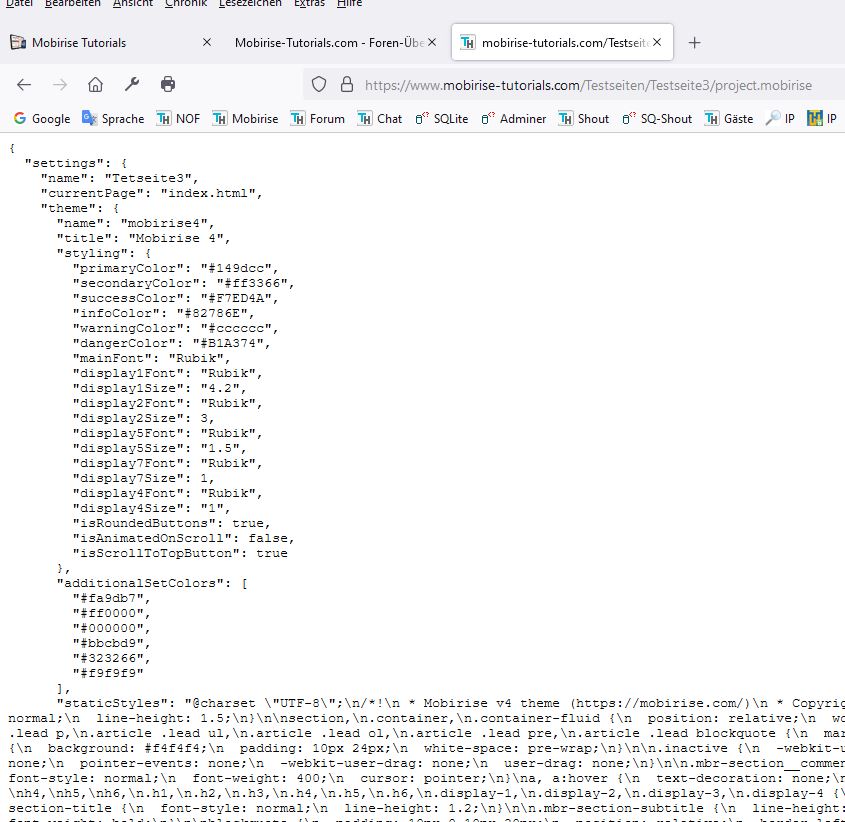
Task: Open the Sprache bookmark
Action: 113,118
